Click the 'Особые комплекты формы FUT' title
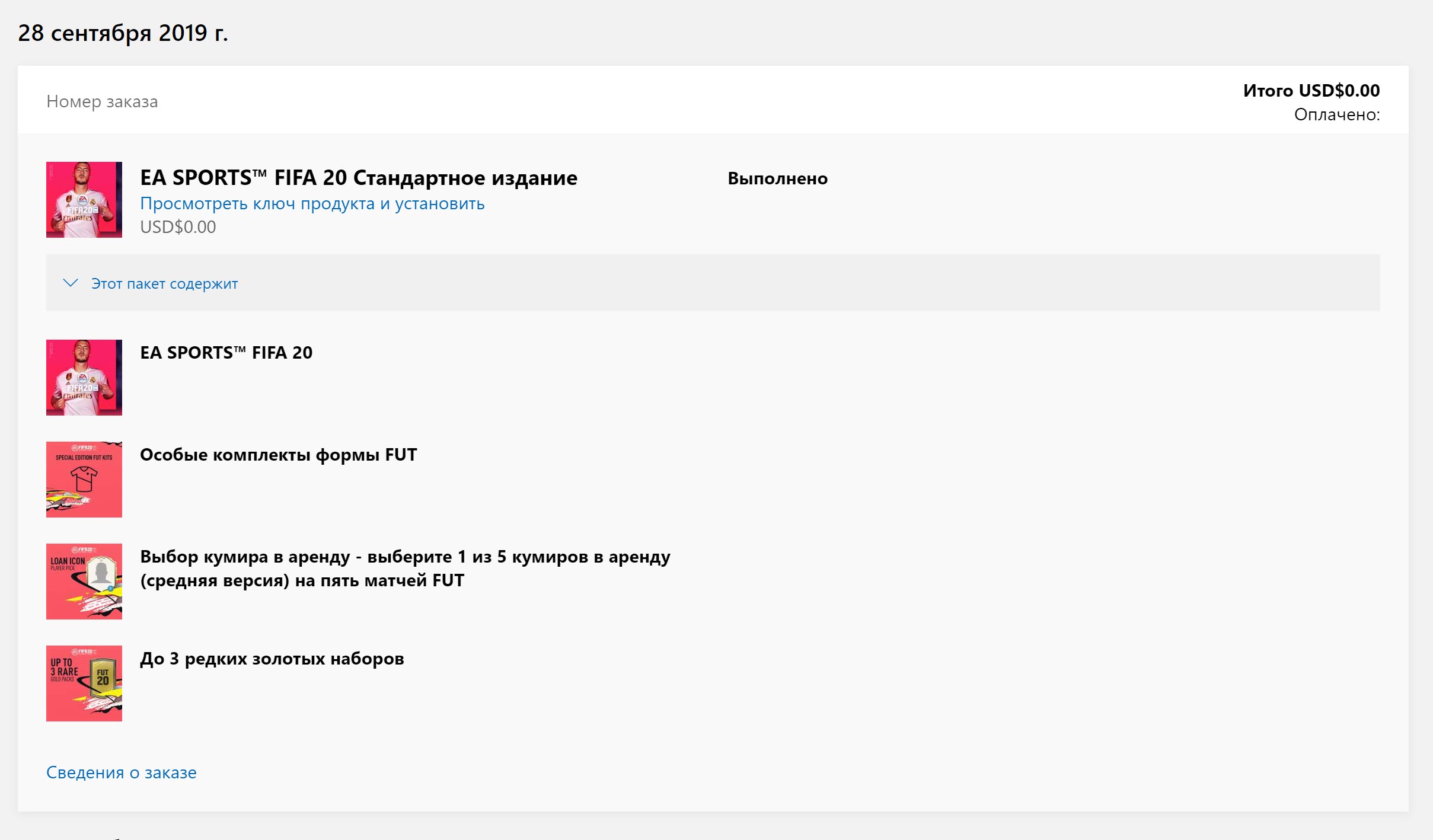The width and height of the screenshot is (1433, 840). (x=279, y=455)
